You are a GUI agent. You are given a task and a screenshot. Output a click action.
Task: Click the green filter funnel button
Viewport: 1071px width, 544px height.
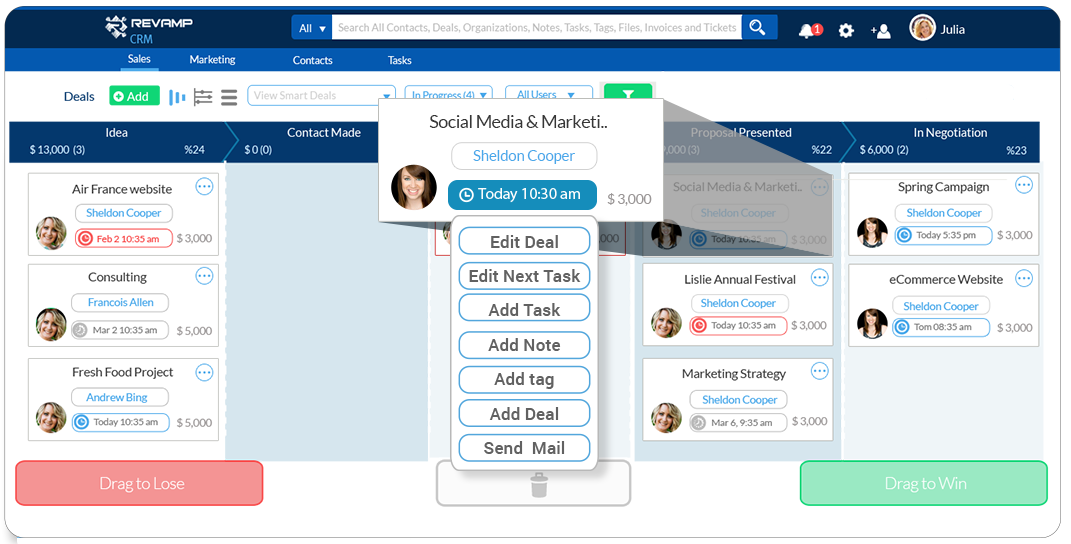(628, 95)
